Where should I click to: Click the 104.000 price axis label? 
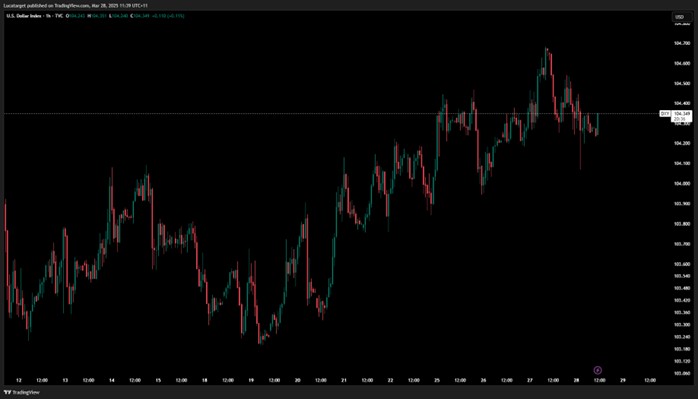point(682,184)
